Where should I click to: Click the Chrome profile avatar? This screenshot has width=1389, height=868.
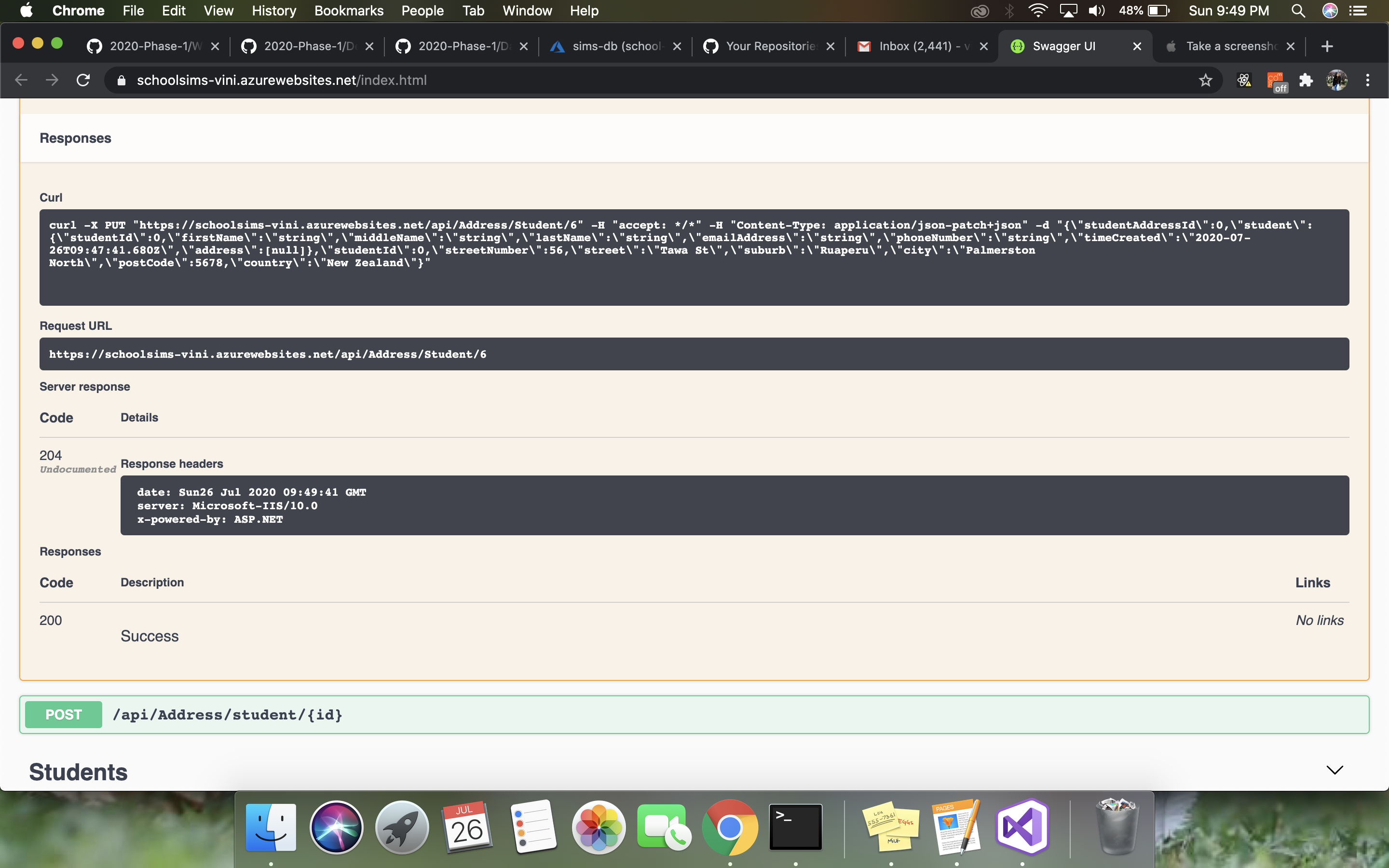pyautogui.click(x=1337, y=81)
